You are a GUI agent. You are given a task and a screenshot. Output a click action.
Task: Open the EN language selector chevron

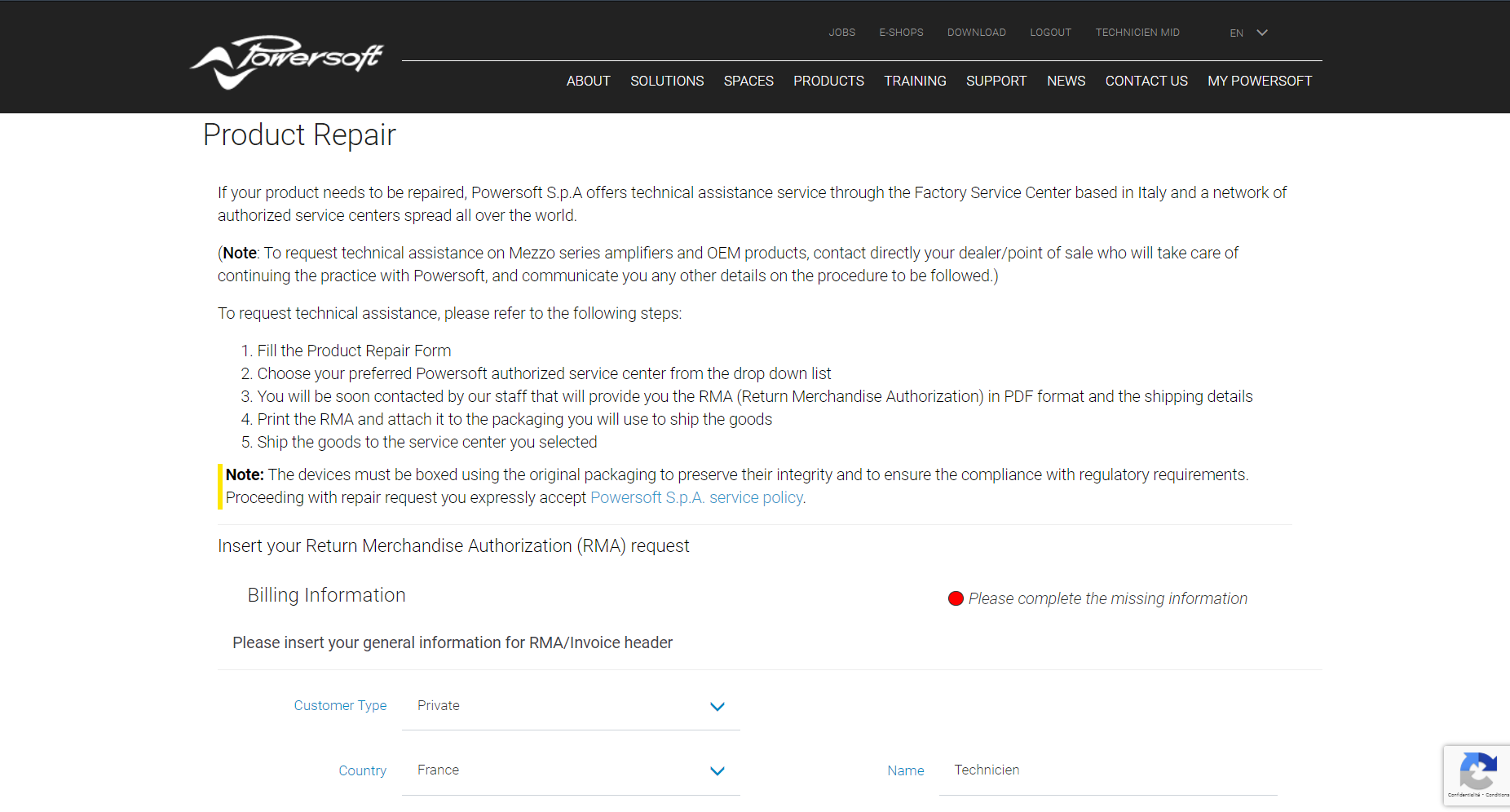tap(1262, 33)
